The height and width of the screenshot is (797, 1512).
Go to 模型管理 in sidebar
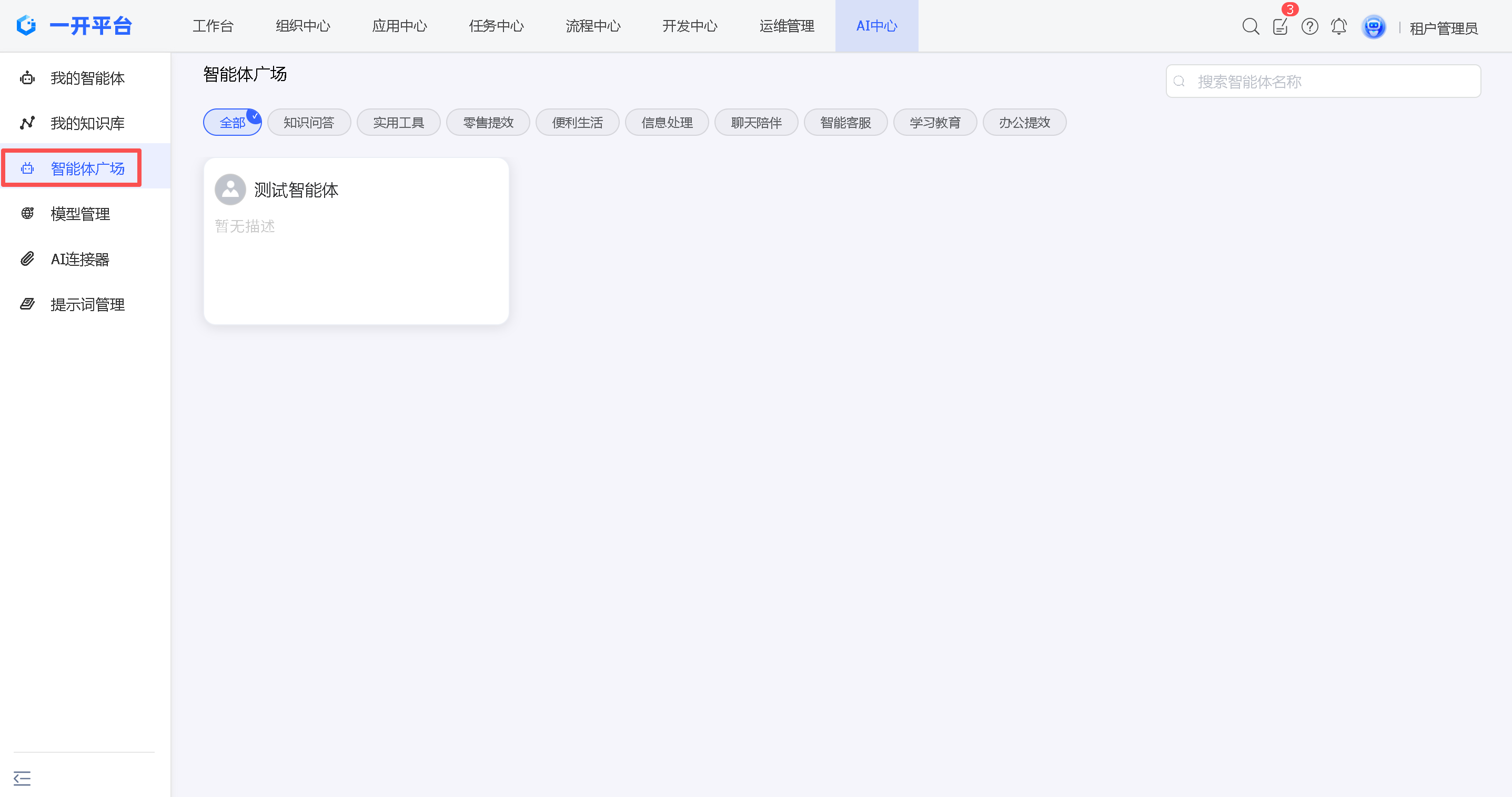coord(80,214)
